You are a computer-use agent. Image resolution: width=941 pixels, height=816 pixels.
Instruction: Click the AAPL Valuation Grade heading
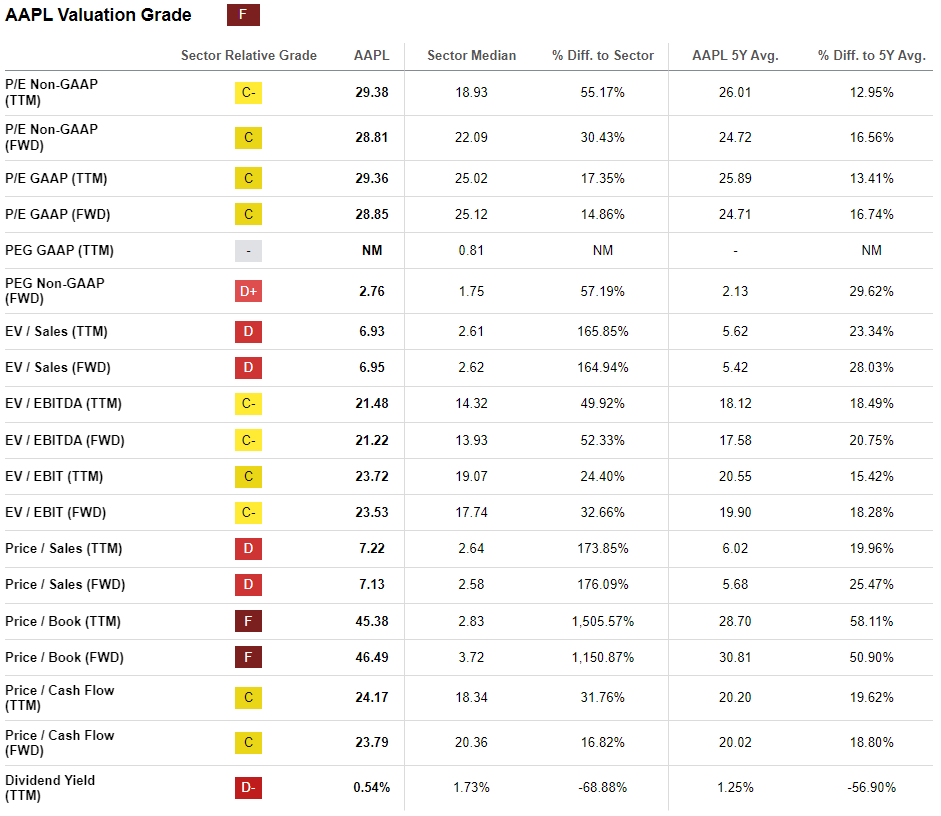[98, 15]
